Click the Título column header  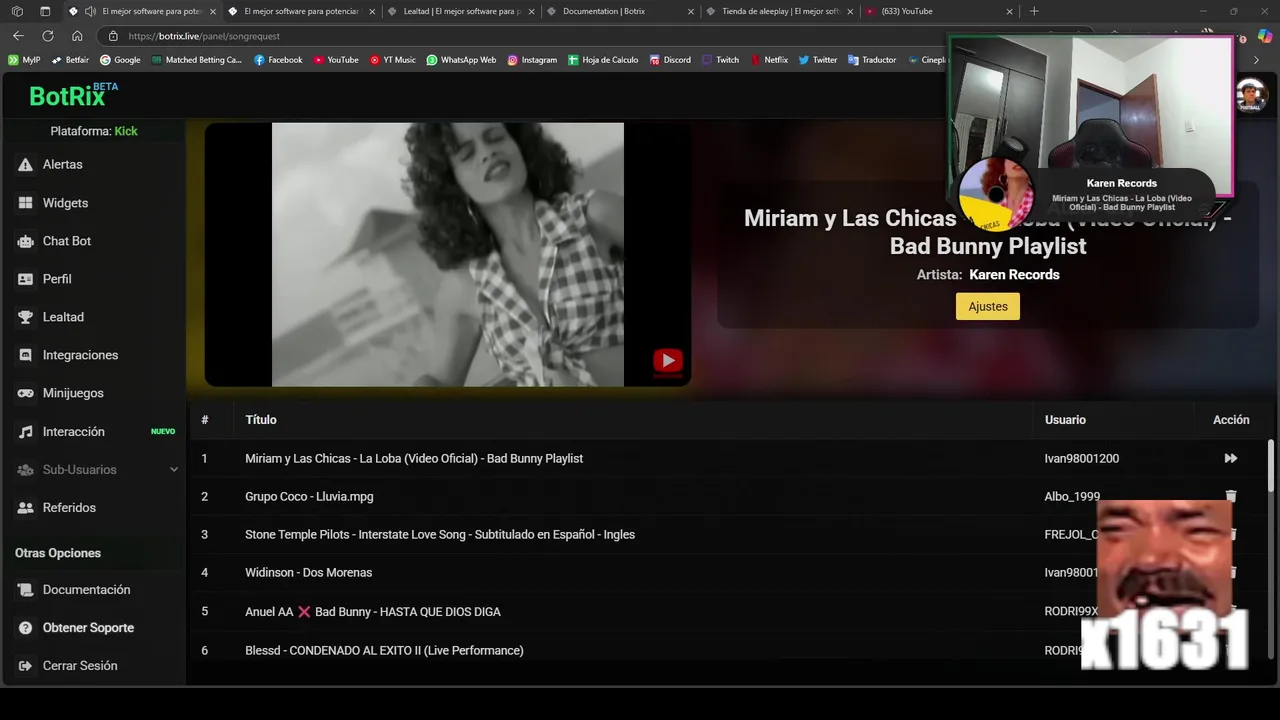click(x=261, y=420)
